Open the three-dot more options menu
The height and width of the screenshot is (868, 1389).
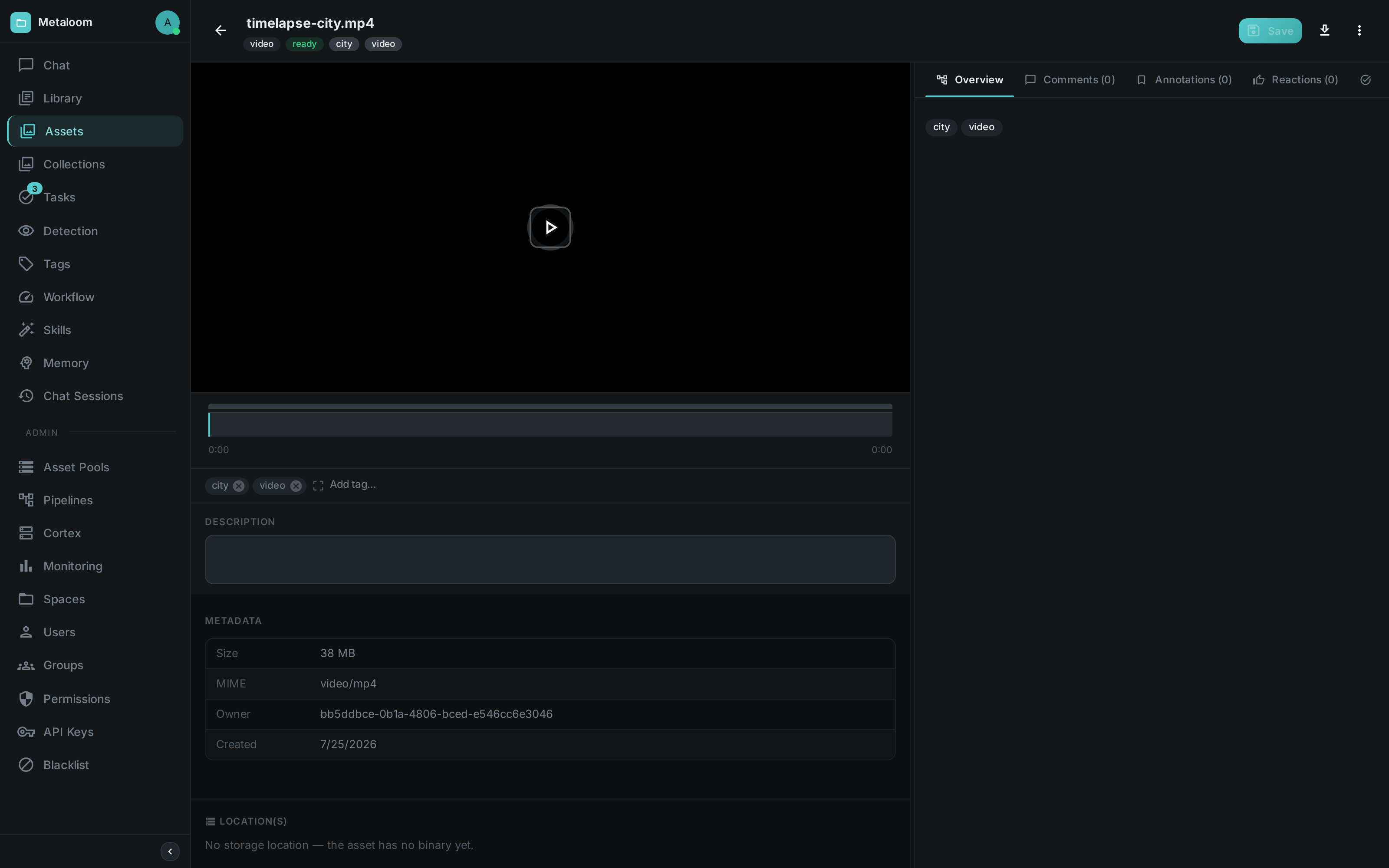[x=1359, y=30]
